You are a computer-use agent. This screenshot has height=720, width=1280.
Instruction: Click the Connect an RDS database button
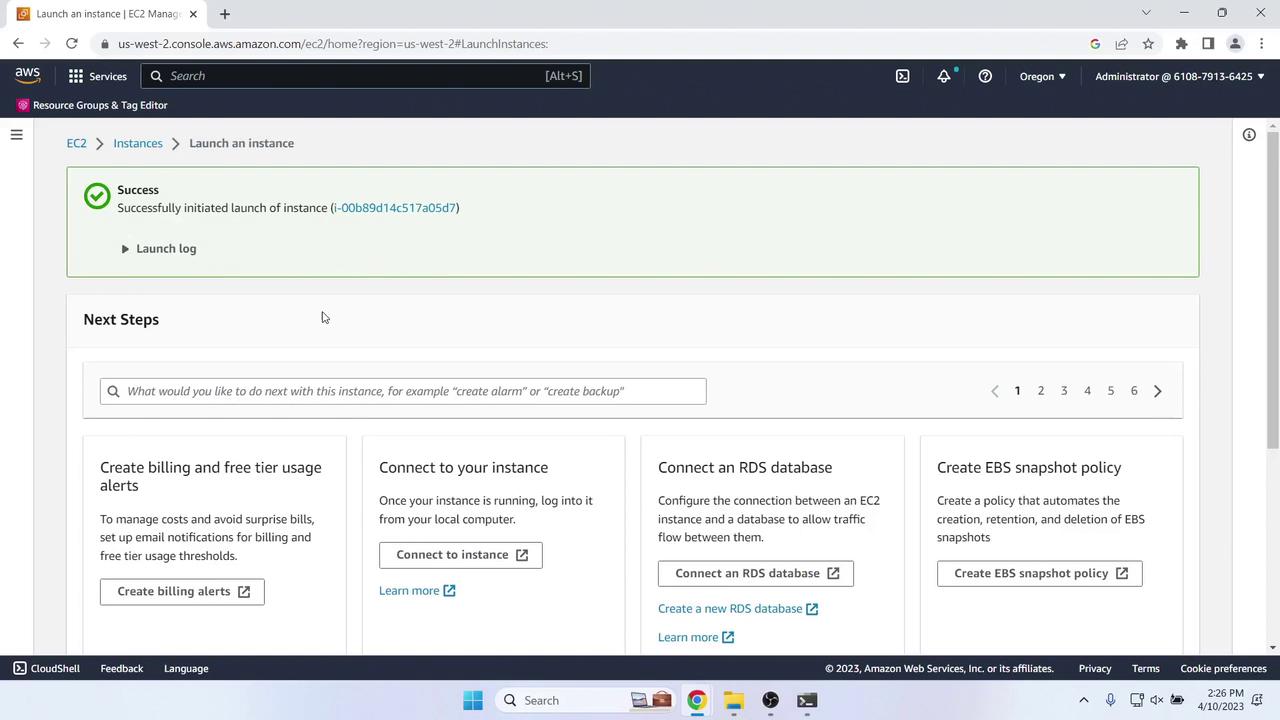coord(756,573)
